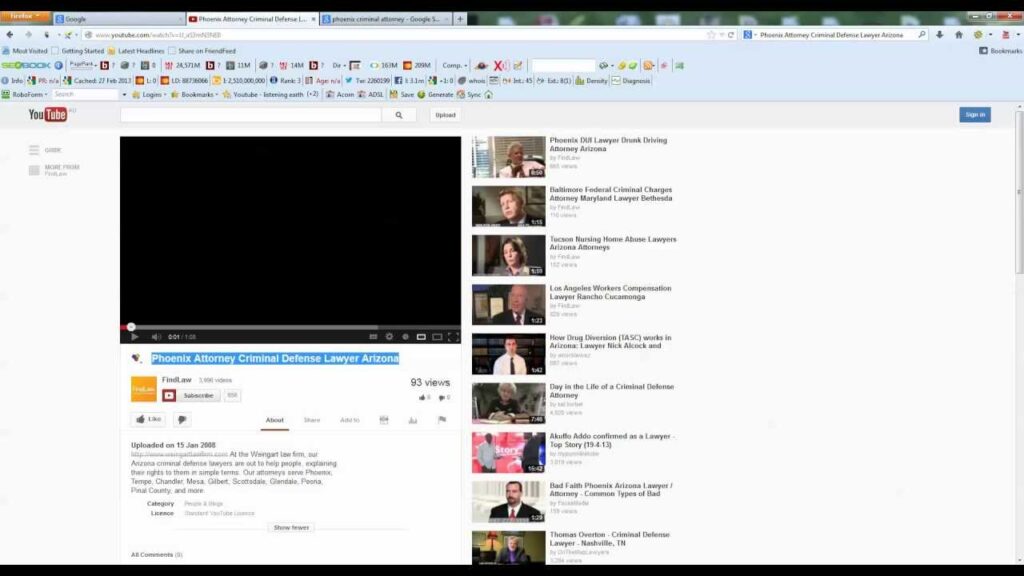Image resolution: width=1024 pixels, height=576 pixels.
Task: Click the Like button
Action: coord(148,419)
